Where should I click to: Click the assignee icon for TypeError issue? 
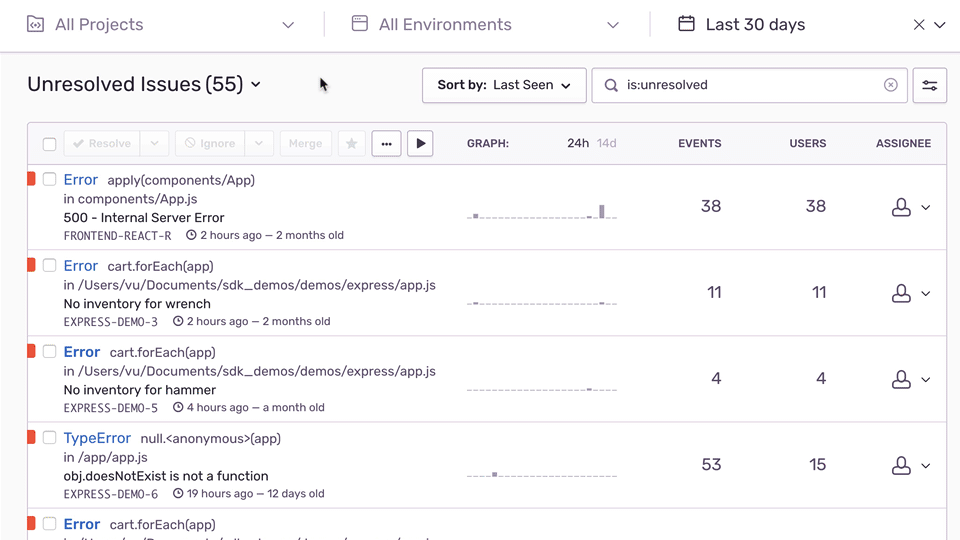[x=901, y=465]
